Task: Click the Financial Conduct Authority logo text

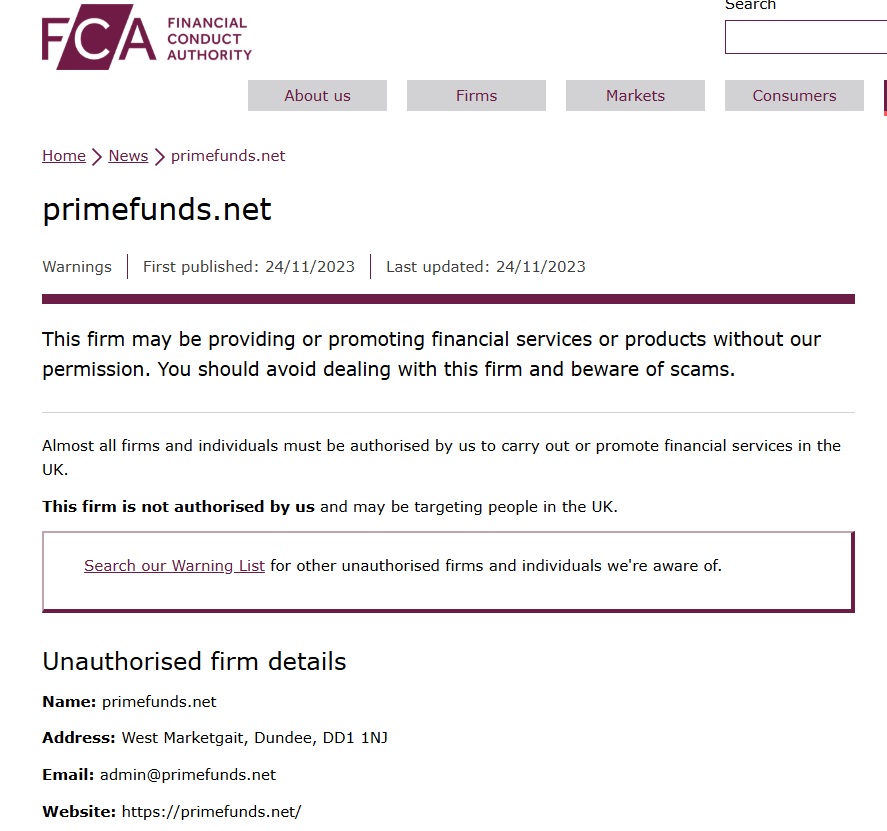Action: 209,38
